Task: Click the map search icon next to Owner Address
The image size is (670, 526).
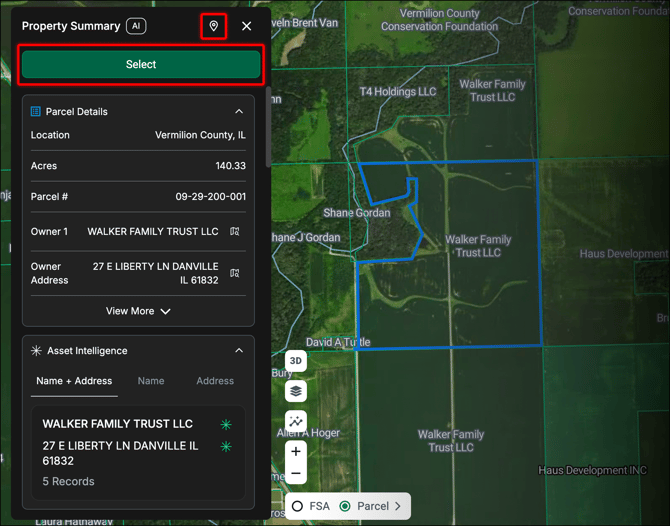Action: (x=235, y=273)
